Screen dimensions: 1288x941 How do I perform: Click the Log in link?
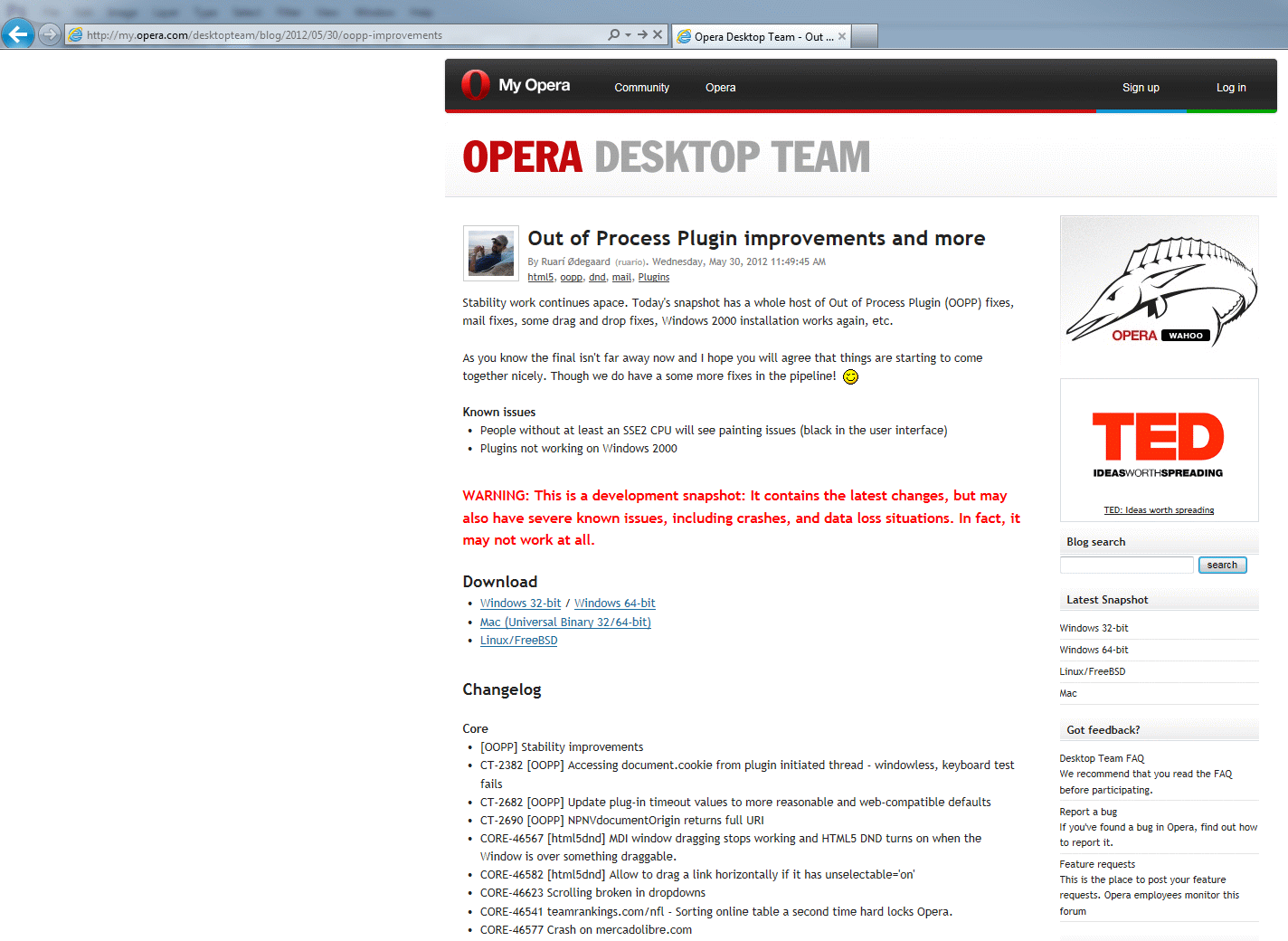tap(1230, 88)
